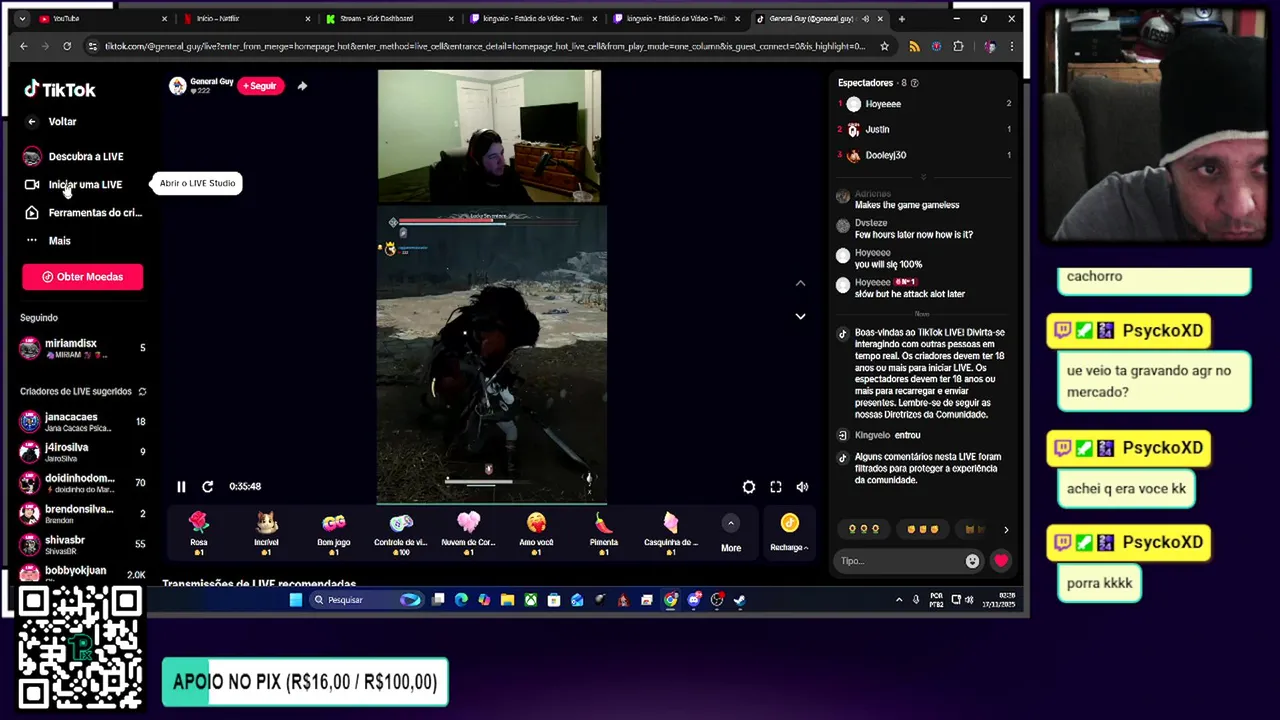Pause the TikTok live stream
Viewport: 1280px width, 720px height.
point(181,487)
